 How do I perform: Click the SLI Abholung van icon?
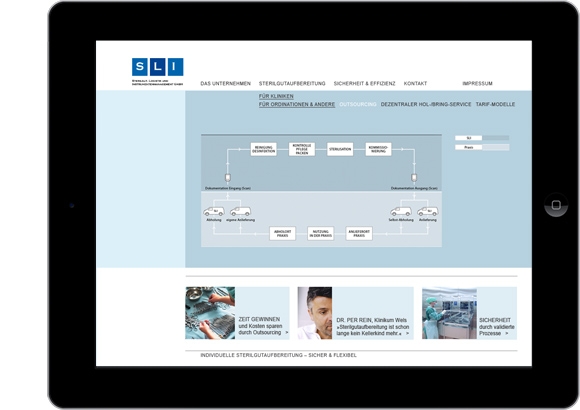tap(214, 211)
